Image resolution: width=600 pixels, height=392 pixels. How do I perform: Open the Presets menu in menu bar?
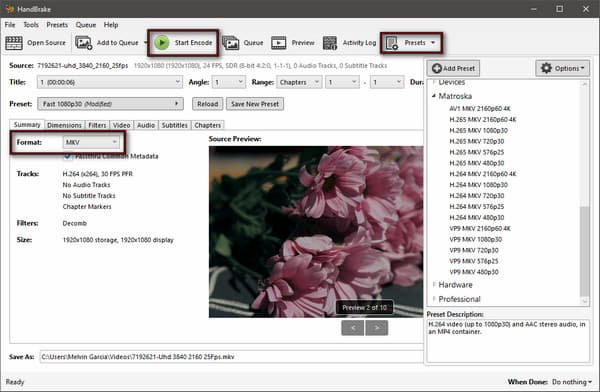57,25
